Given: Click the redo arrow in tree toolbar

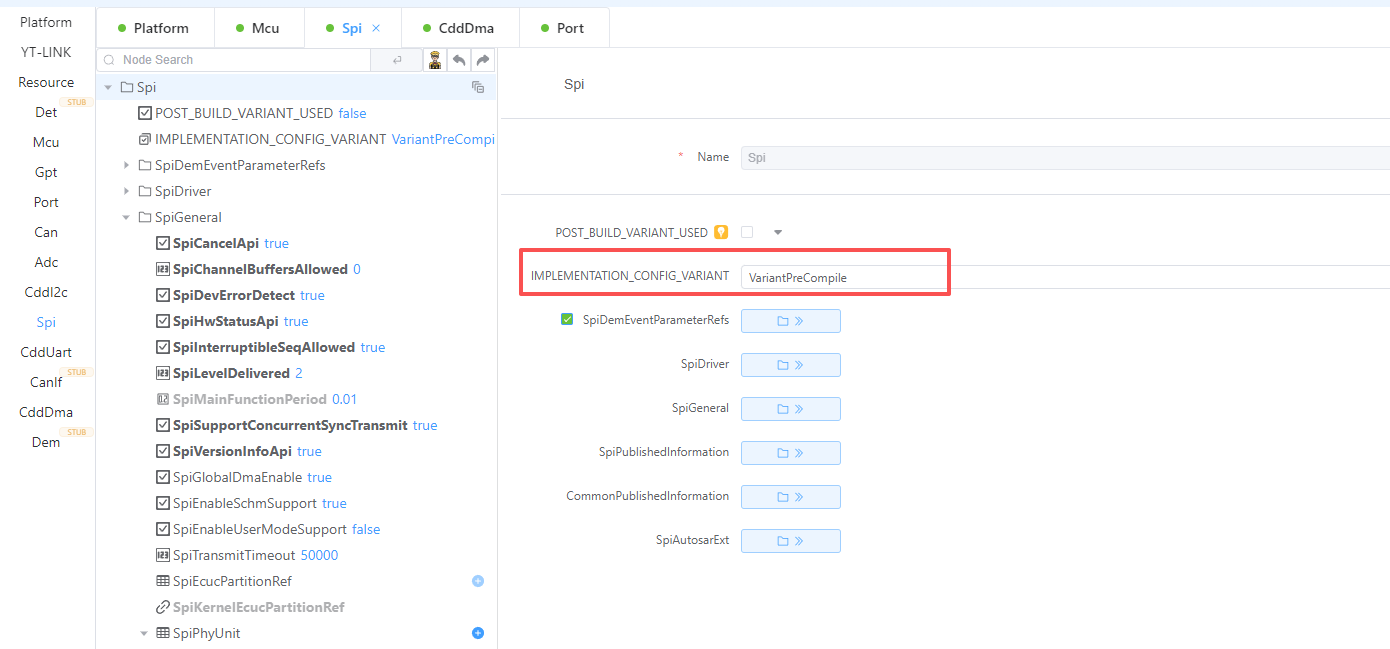Looking at the screenshot, I should (483, 60).
